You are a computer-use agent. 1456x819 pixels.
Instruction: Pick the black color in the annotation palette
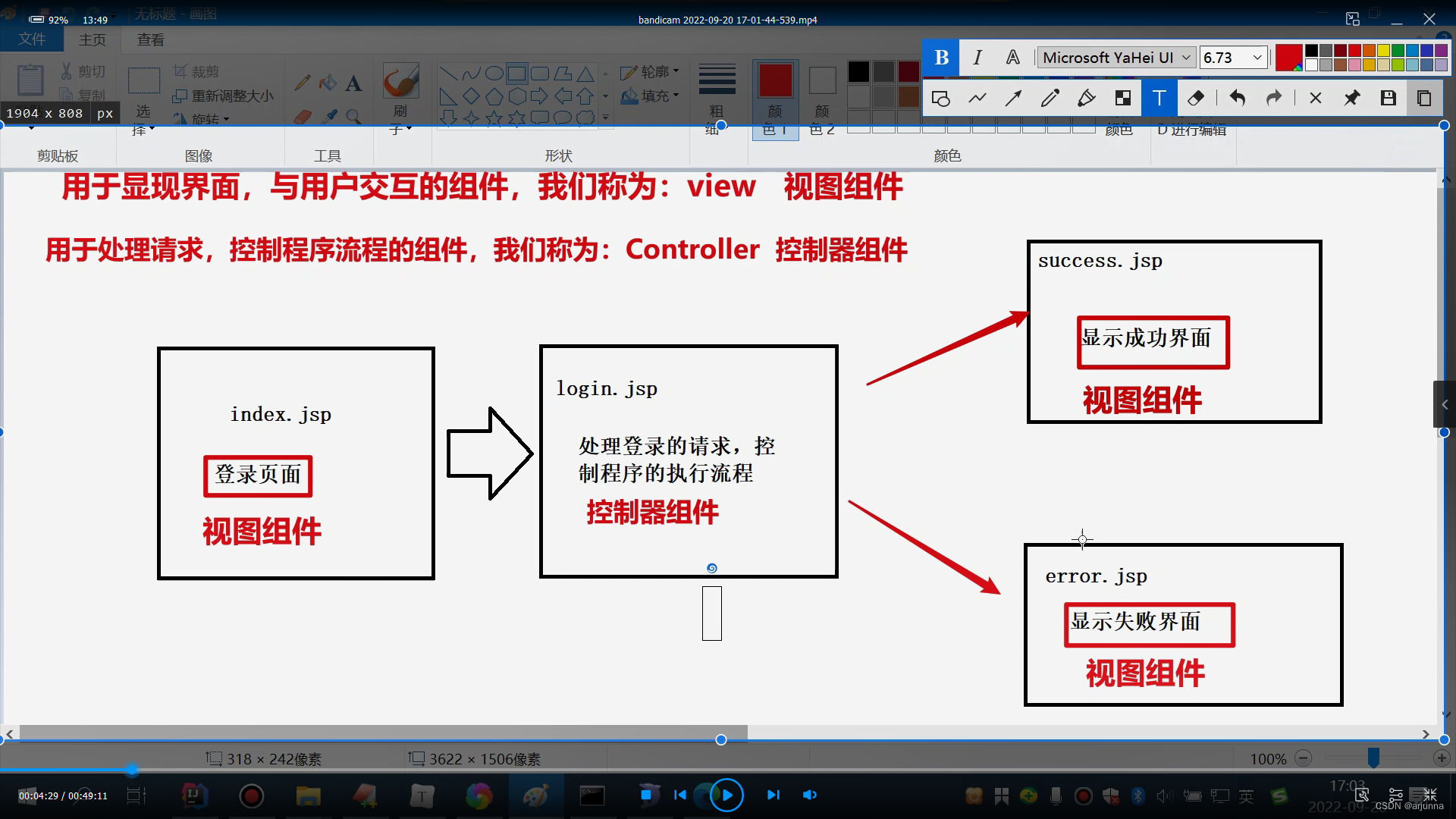coord(1311,51)
